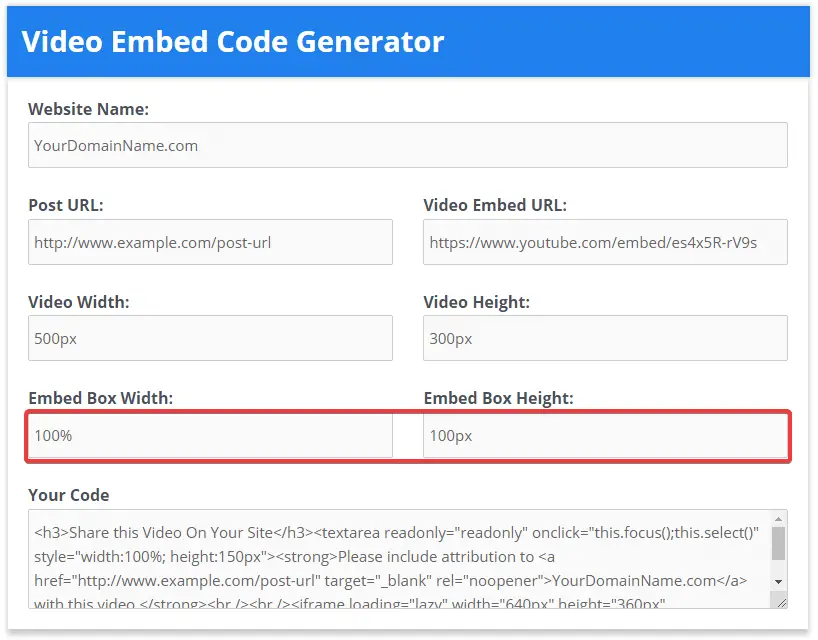
Task: Click the code textarea scrollbar thumb
Action: [x=778, y=544]
